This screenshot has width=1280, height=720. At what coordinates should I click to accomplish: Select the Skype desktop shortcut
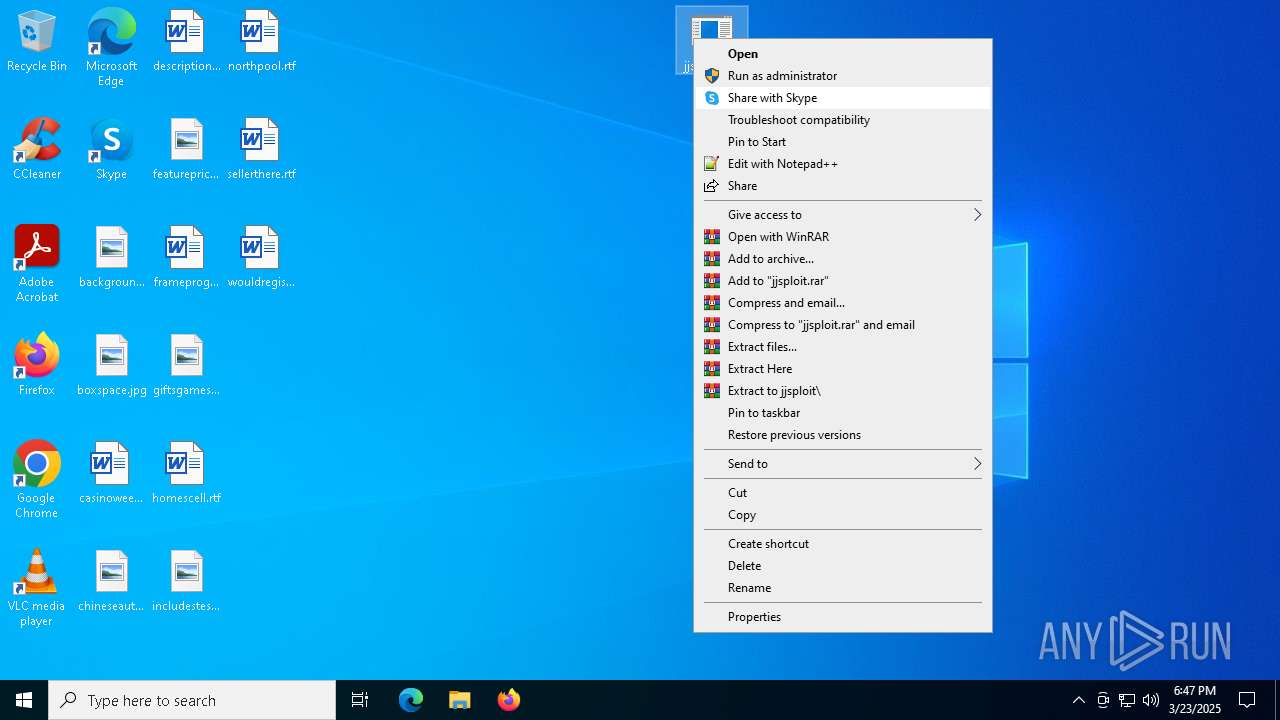click(111, 150)
